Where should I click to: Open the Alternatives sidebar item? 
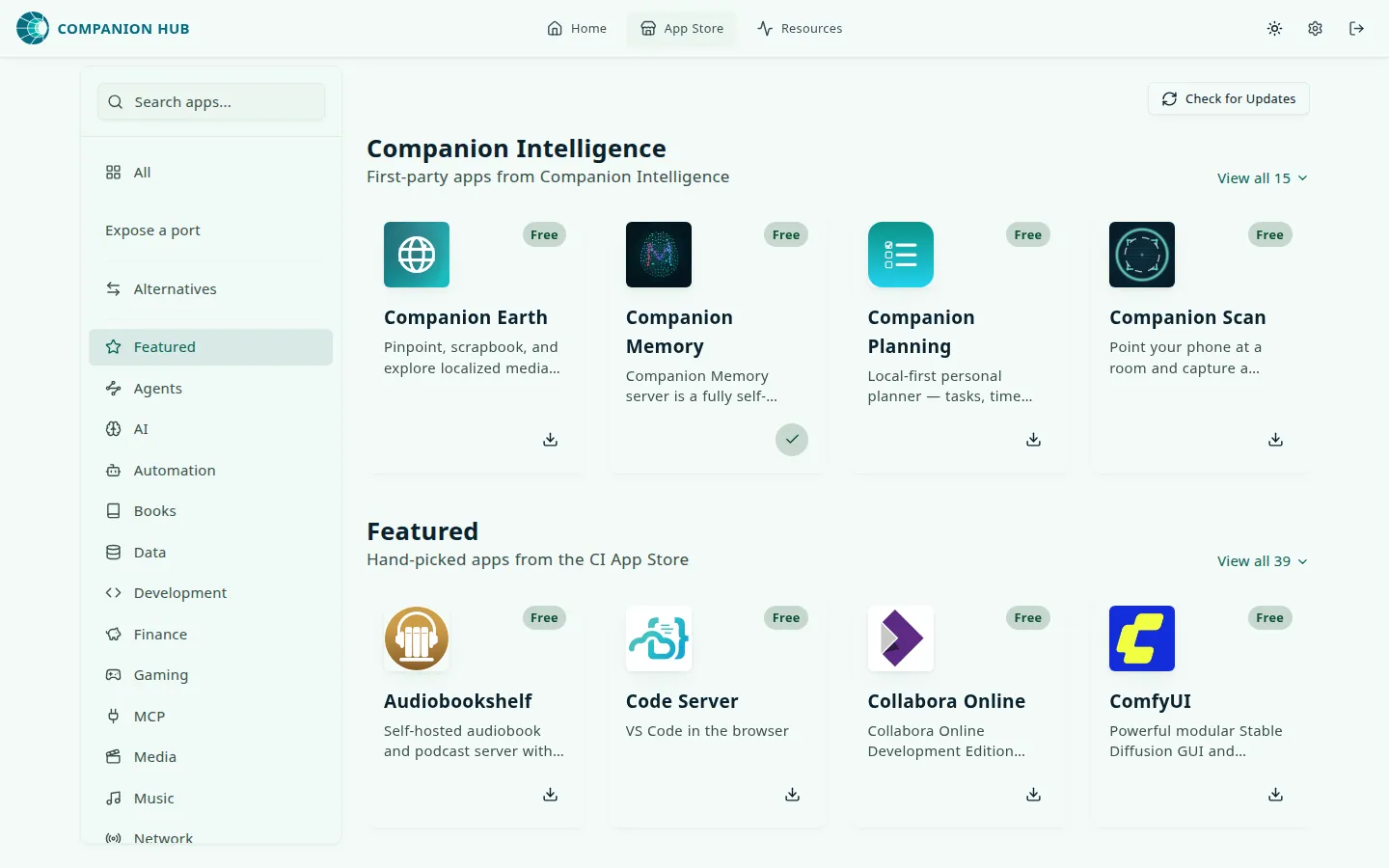(210, 289)
